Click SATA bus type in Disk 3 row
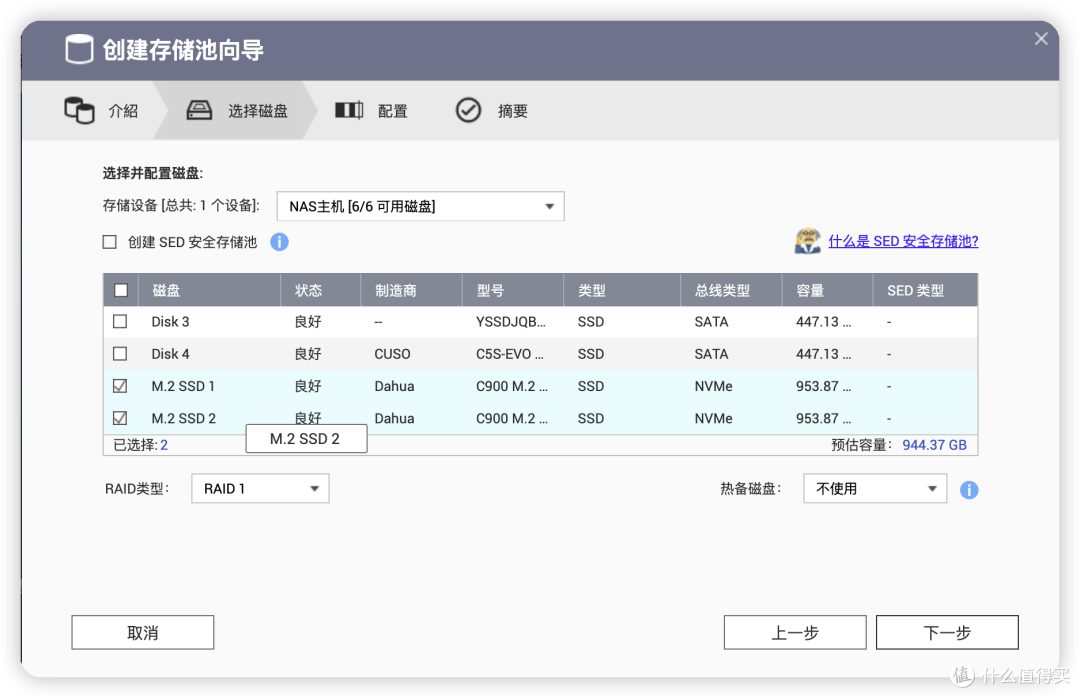The width and height of the screenshot is (1080, 698). pyautogui.click(x=712, y=322)
